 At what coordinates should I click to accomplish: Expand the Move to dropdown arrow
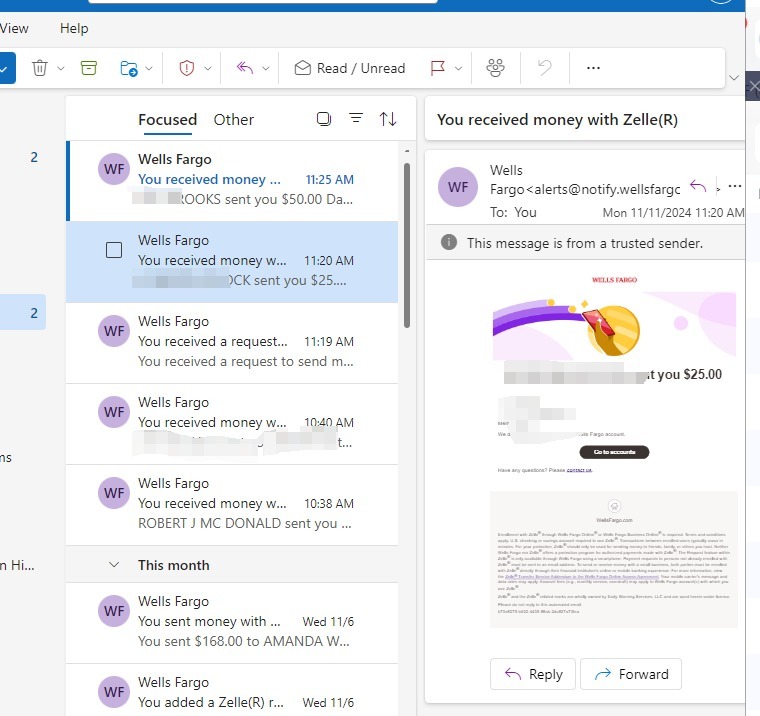pyautogui.click(x=149, y=68)
